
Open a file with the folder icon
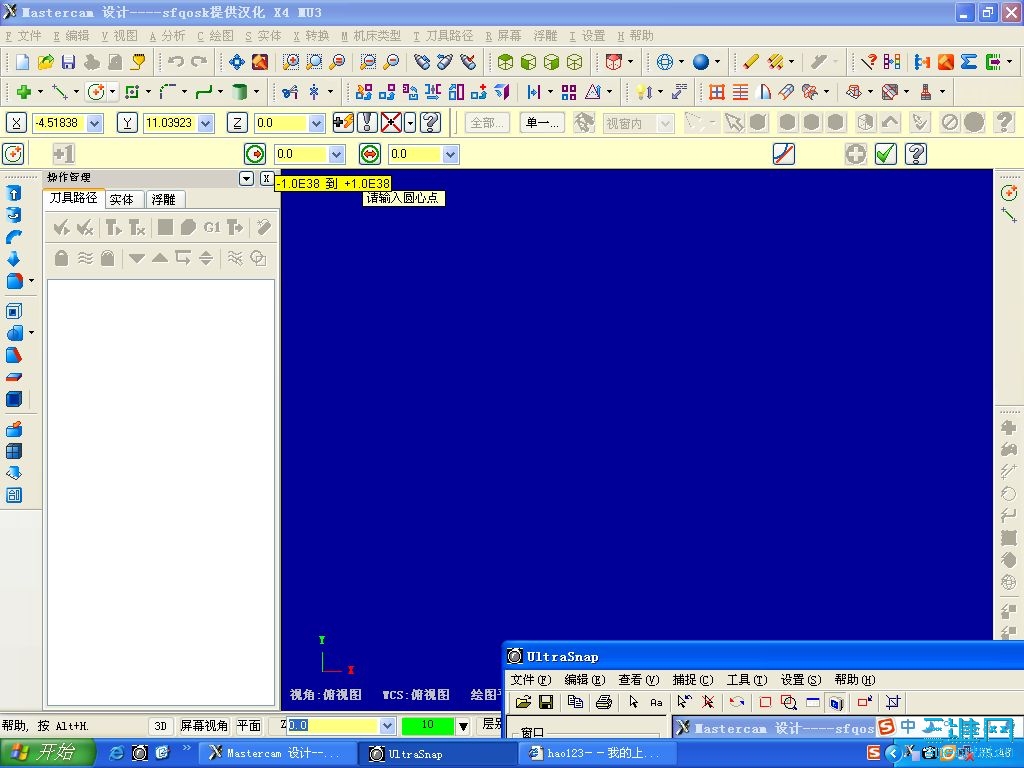(46, 62)
